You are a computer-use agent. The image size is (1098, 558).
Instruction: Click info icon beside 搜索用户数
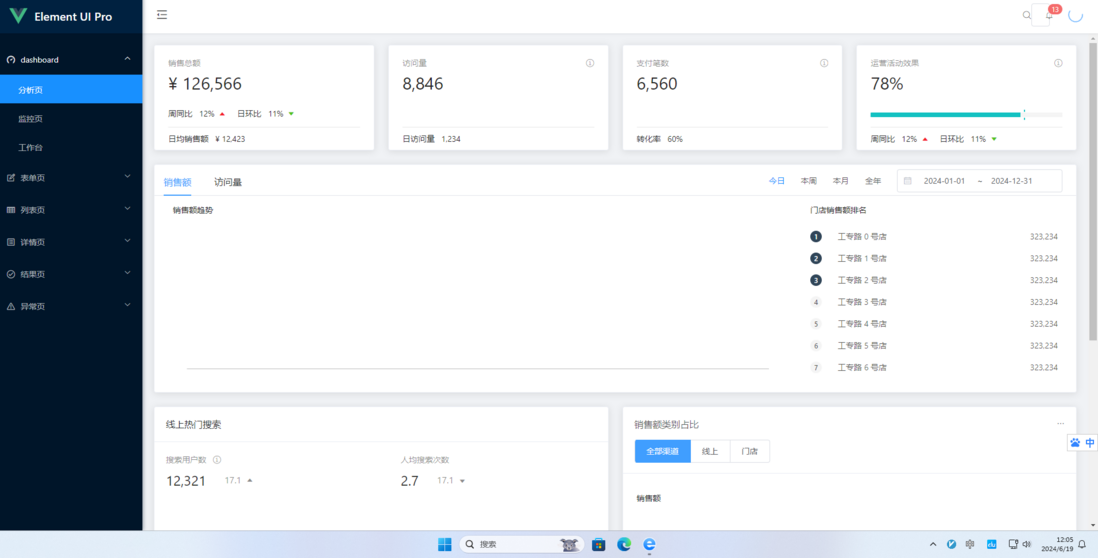217,460
